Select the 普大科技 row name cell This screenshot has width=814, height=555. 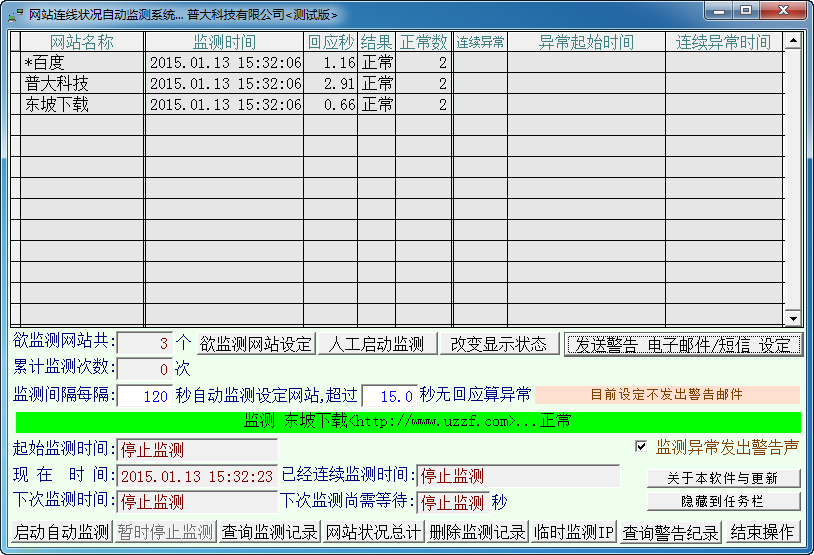(82, 83)
